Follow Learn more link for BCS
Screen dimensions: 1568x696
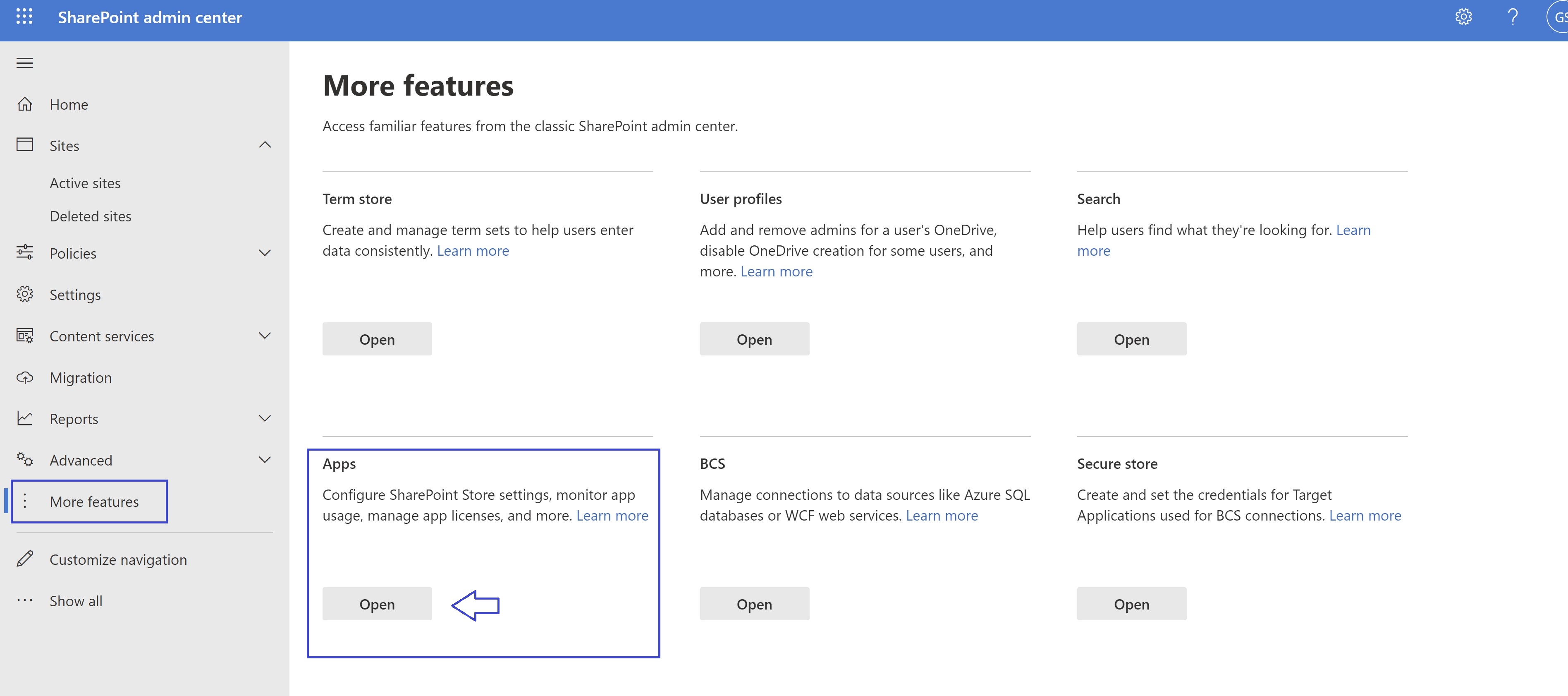click(x=942, y=516)
